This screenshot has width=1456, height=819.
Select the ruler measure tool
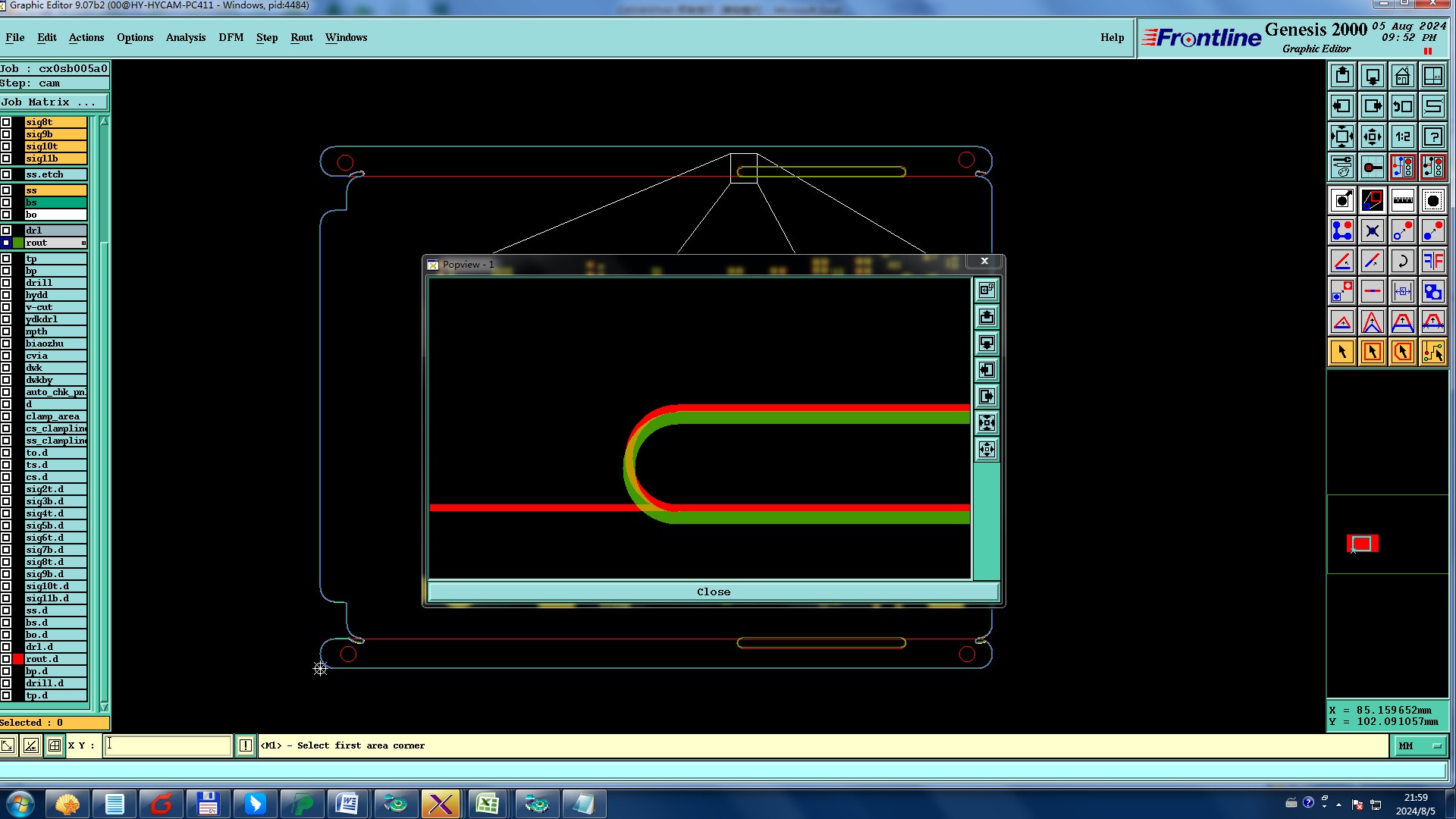[x=1402, y=200]
